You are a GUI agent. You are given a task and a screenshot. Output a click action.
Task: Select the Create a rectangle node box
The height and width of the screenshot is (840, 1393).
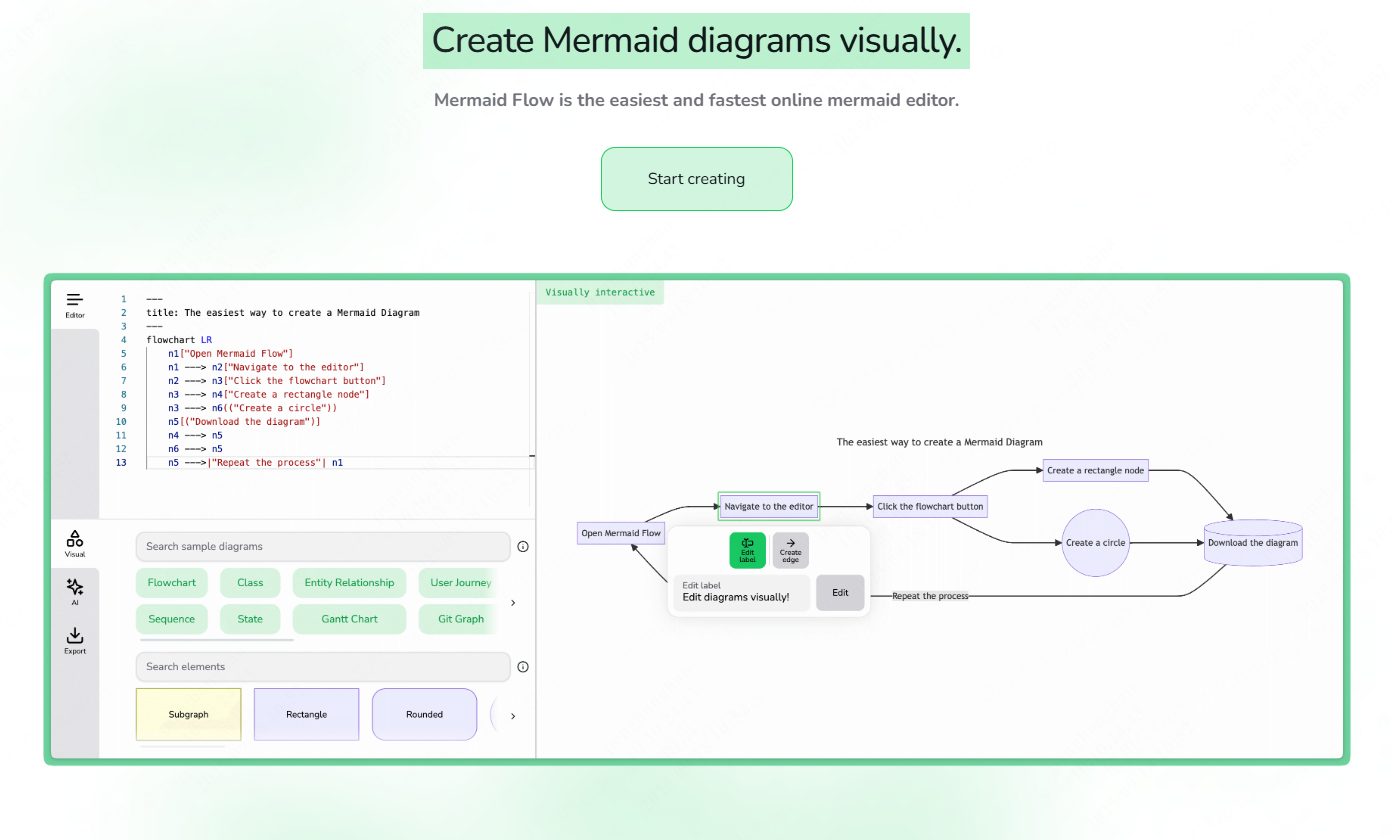pos(1096,470)
